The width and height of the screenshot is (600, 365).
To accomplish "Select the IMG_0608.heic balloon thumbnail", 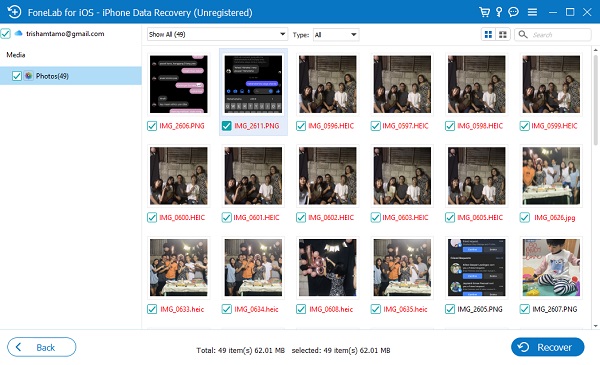I will (328, 267).
